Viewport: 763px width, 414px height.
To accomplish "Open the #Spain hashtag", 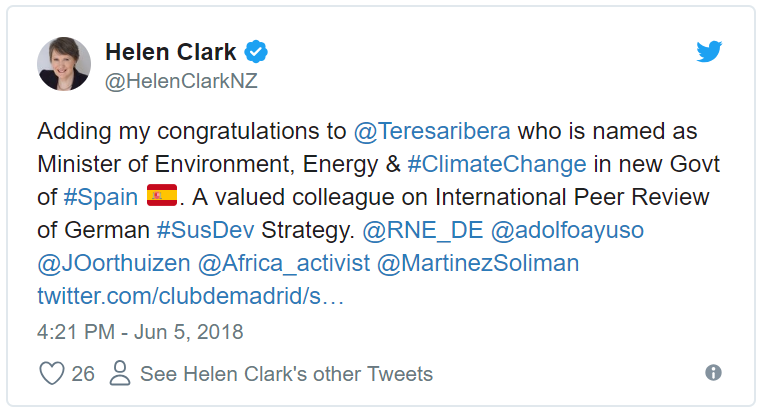I will point(100,197).
